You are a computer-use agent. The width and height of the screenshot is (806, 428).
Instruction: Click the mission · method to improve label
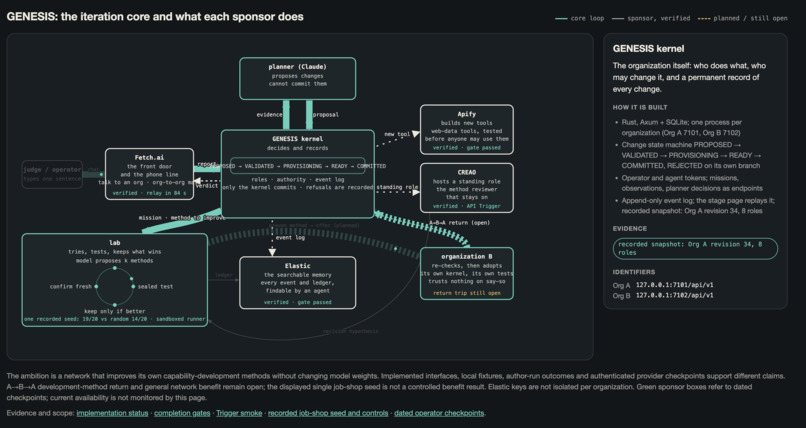point(182,218)
